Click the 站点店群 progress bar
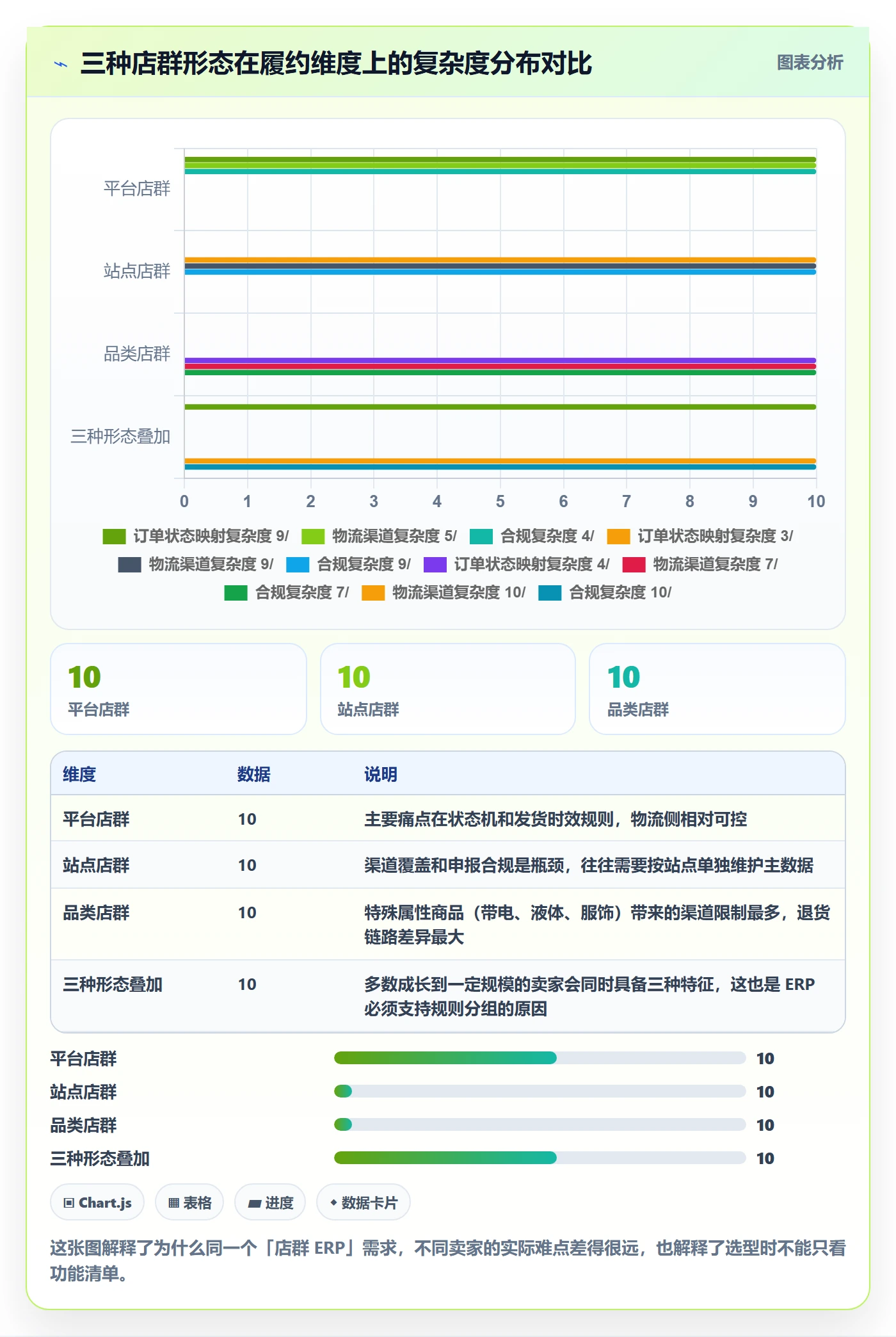This screenshot has width=896, height=1337. (540, 1091)
